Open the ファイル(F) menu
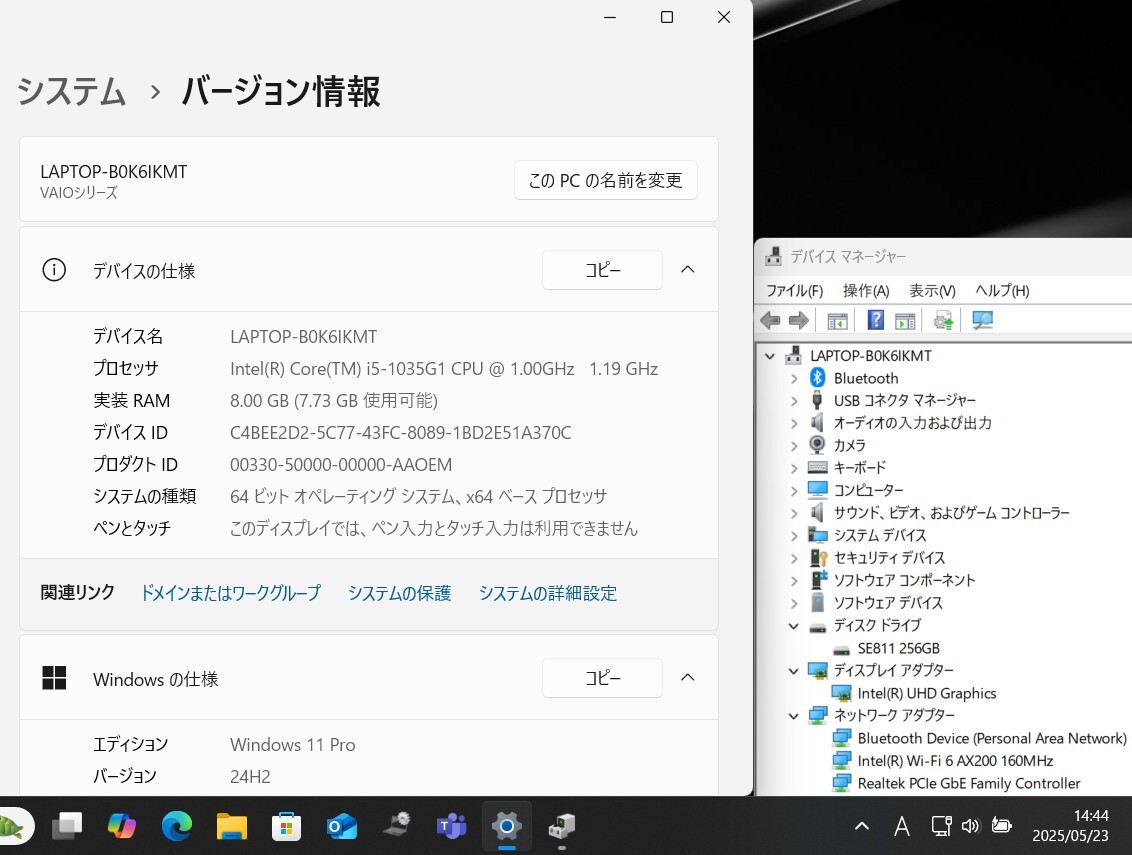 pos(794,290)
